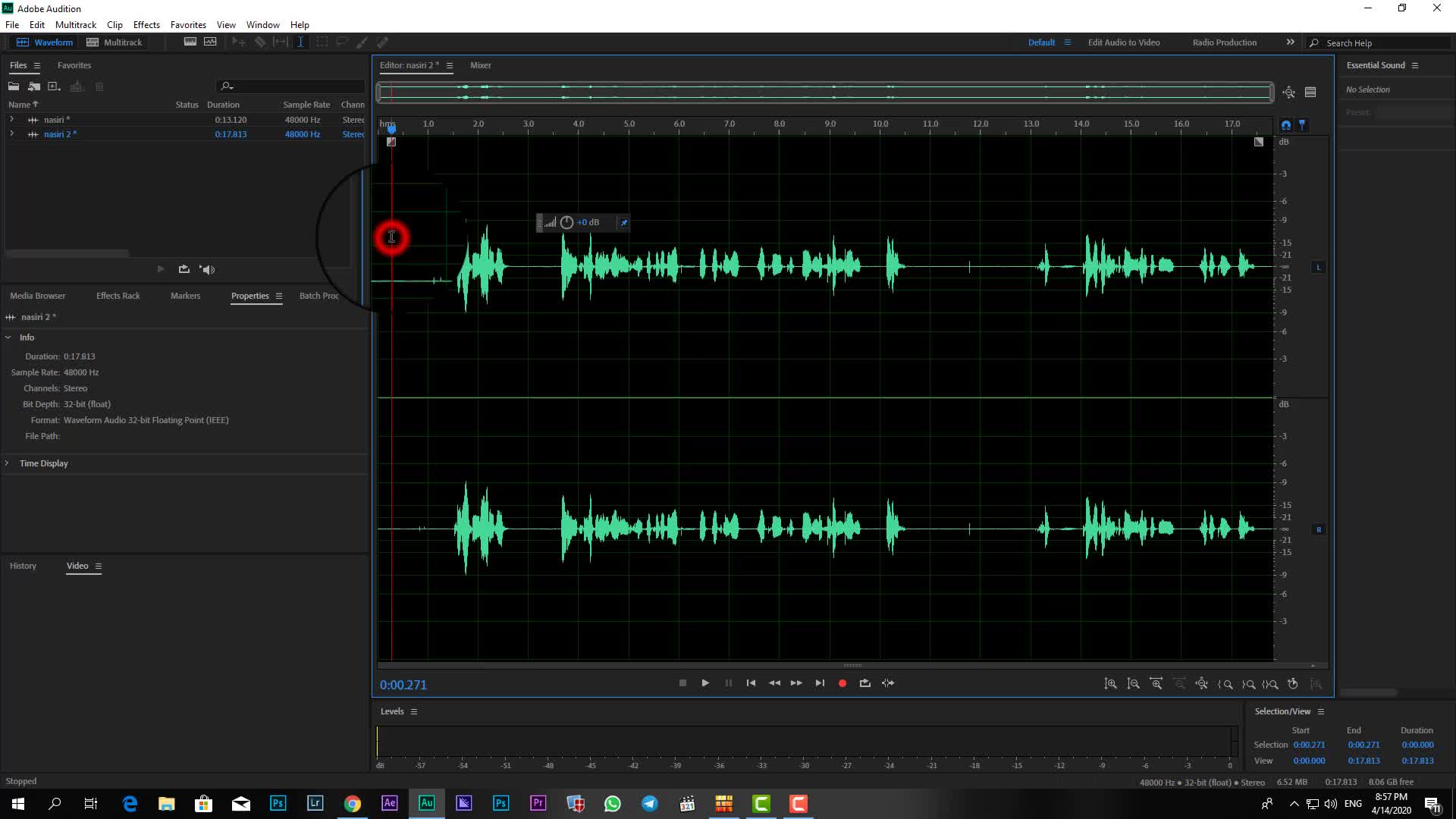Viewport: 1456px width, 819px height.
Task: Open the Effects menu
Action: coord(146,25)
